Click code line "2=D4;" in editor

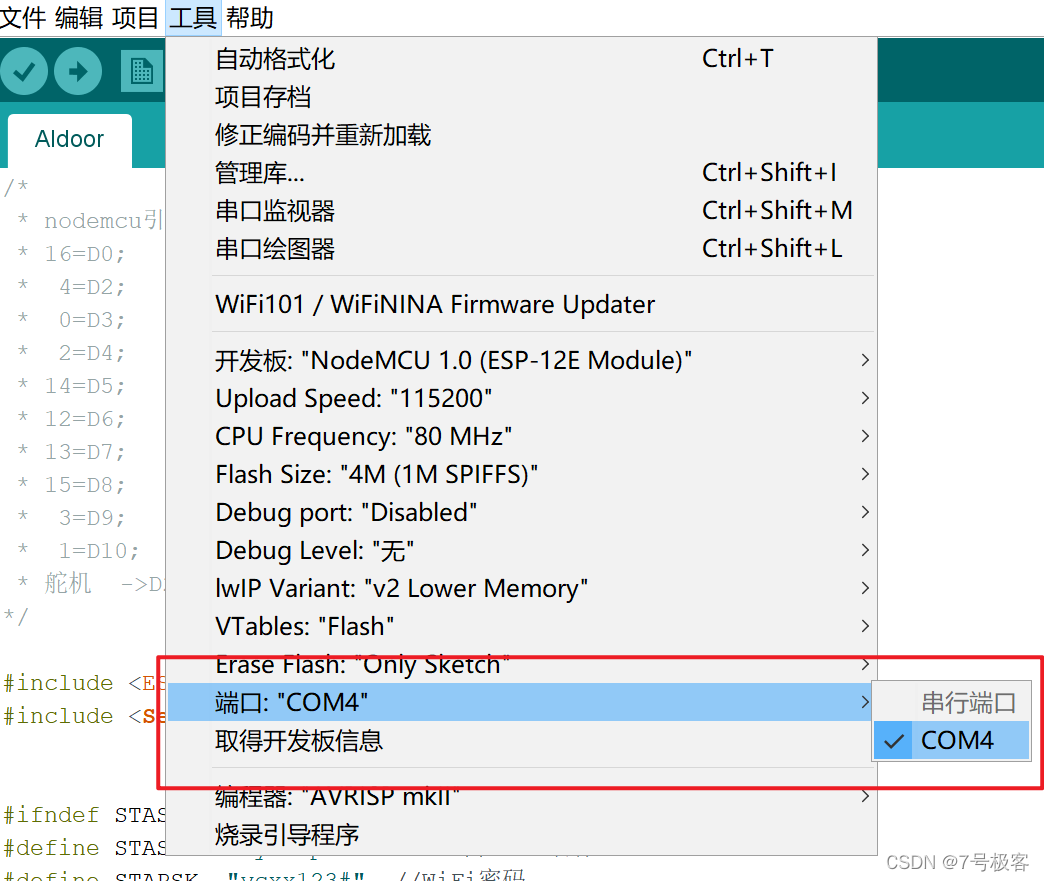coord(92,353)
